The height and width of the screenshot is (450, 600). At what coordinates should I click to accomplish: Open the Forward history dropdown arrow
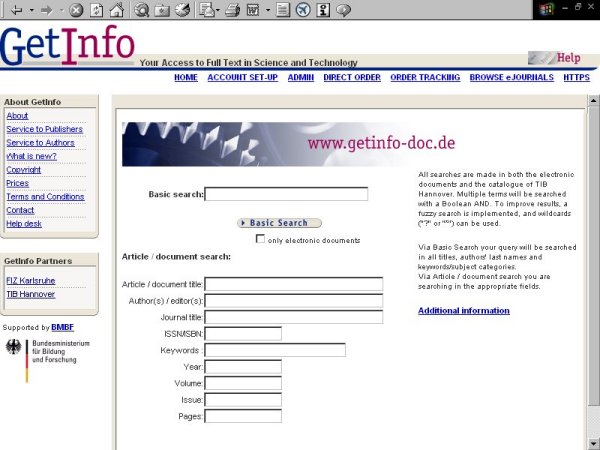62,10
